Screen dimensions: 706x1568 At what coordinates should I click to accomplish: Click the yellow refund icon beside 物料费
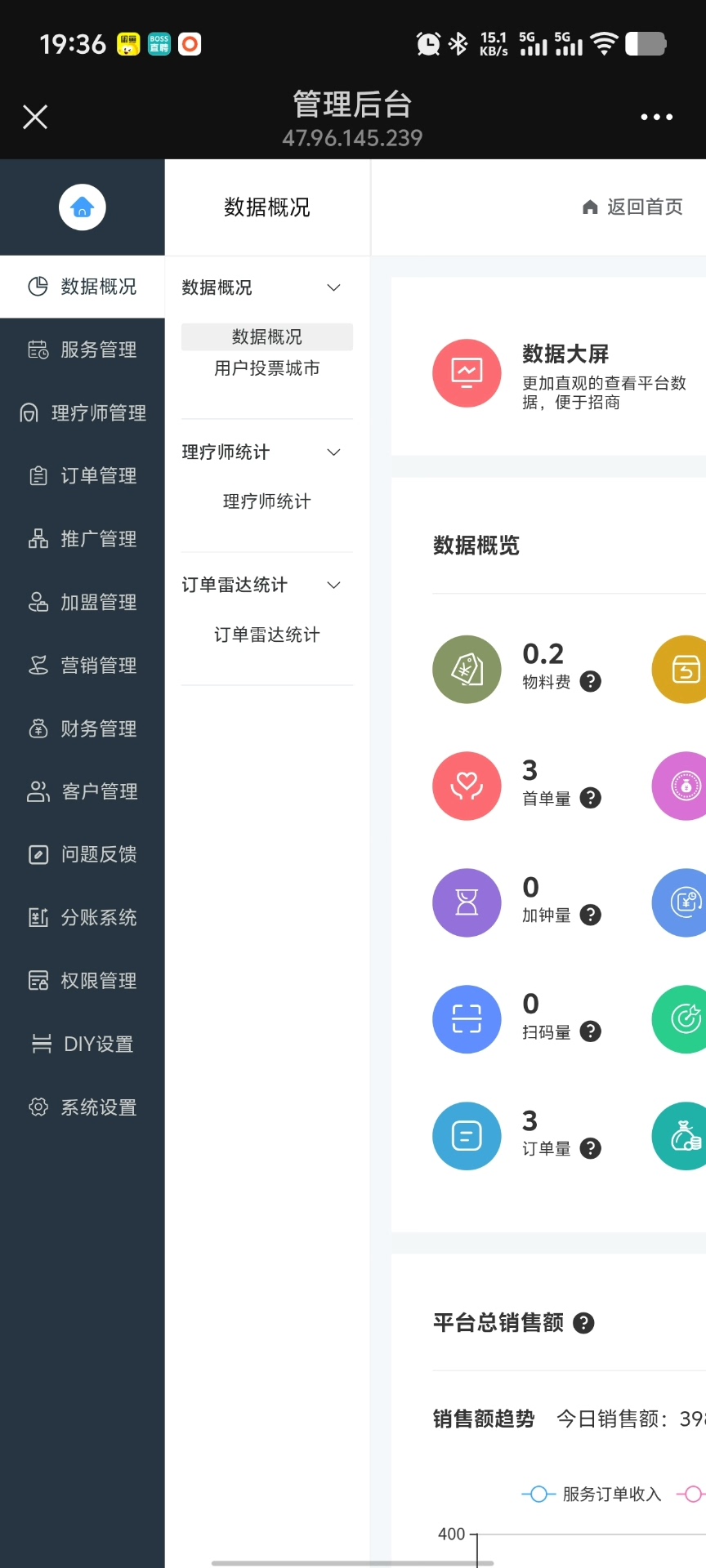coord(679,670)
